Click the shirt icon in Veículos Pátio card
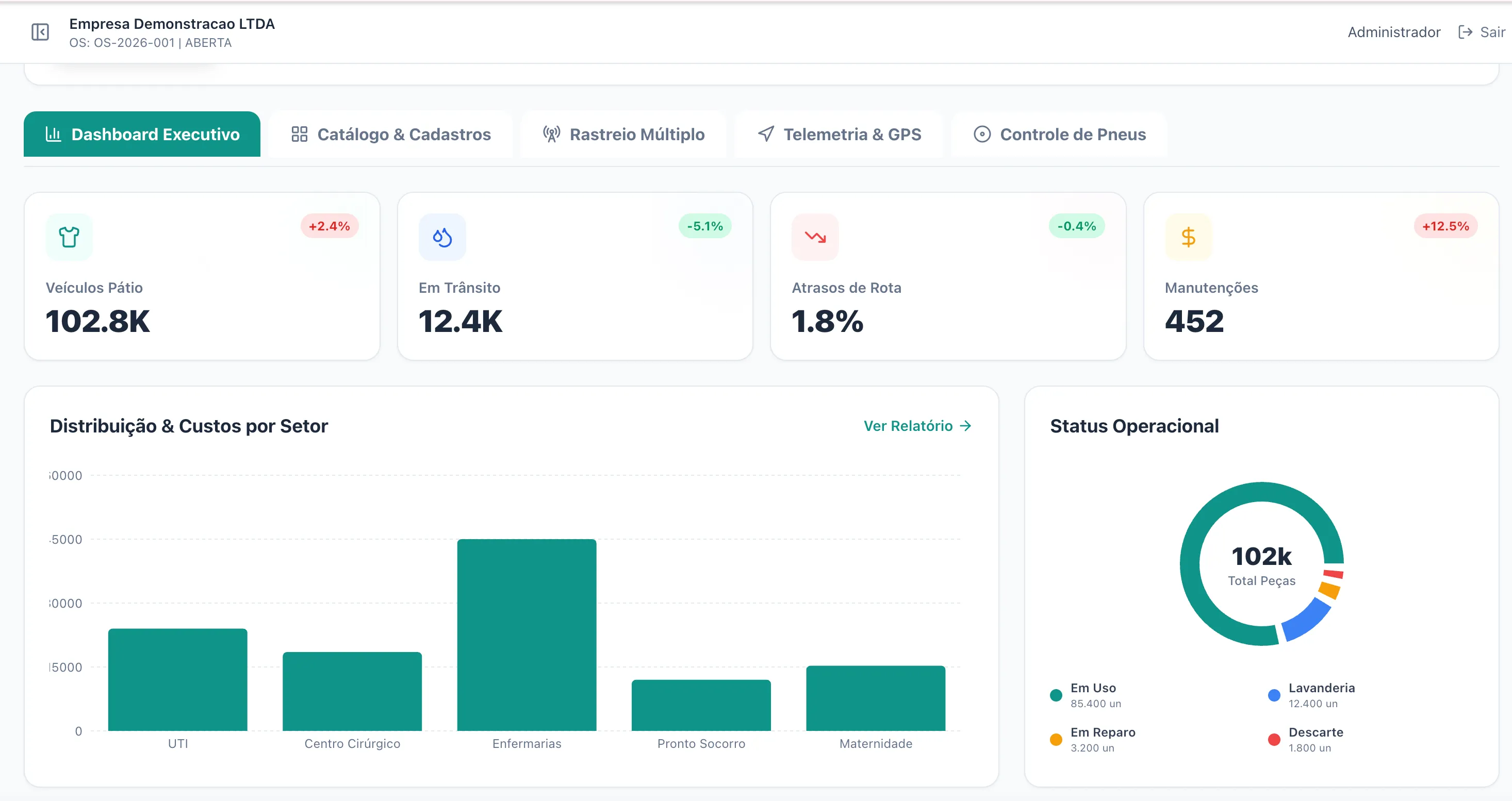The image size is (1512, 801). [69, 237]
